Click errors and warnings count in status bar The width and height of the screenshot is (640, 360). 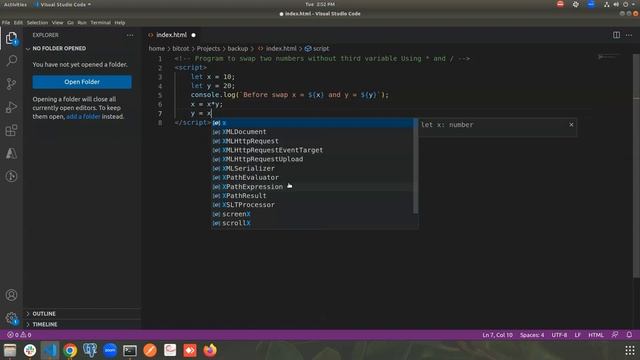click(x=19, y=335)
